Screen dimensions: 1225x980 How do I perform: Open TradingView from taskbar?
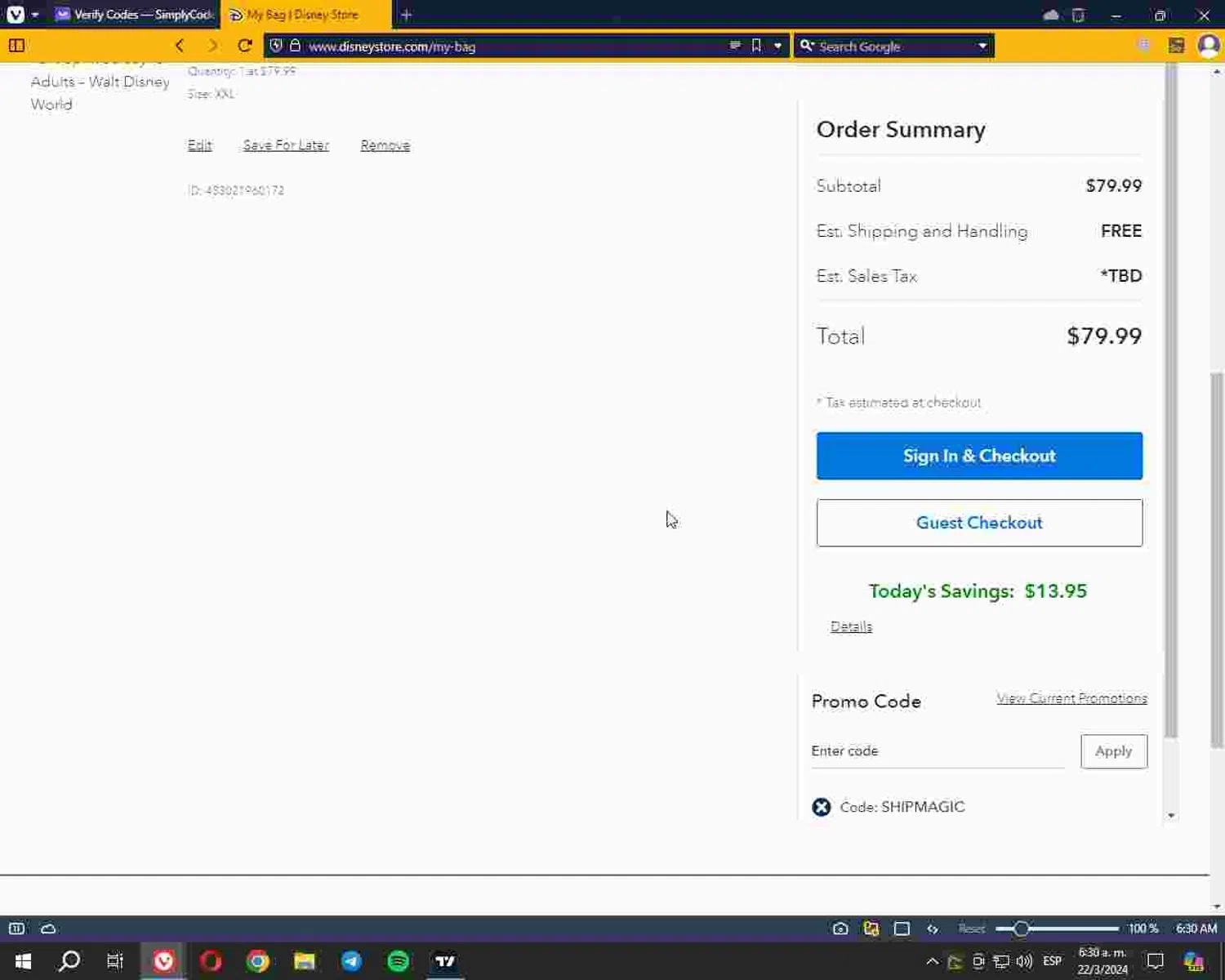pyautogui.click(x=445, y=961)
